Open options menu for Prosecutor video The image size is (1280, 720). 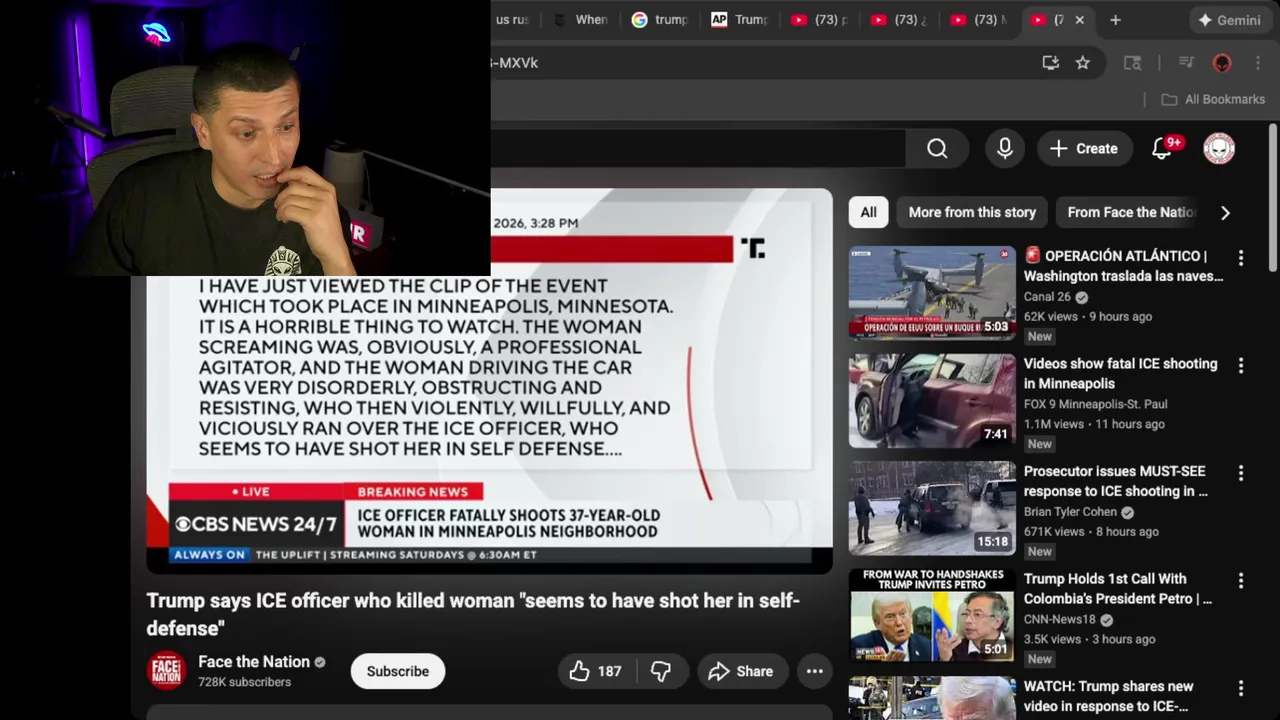(1241, 473)
